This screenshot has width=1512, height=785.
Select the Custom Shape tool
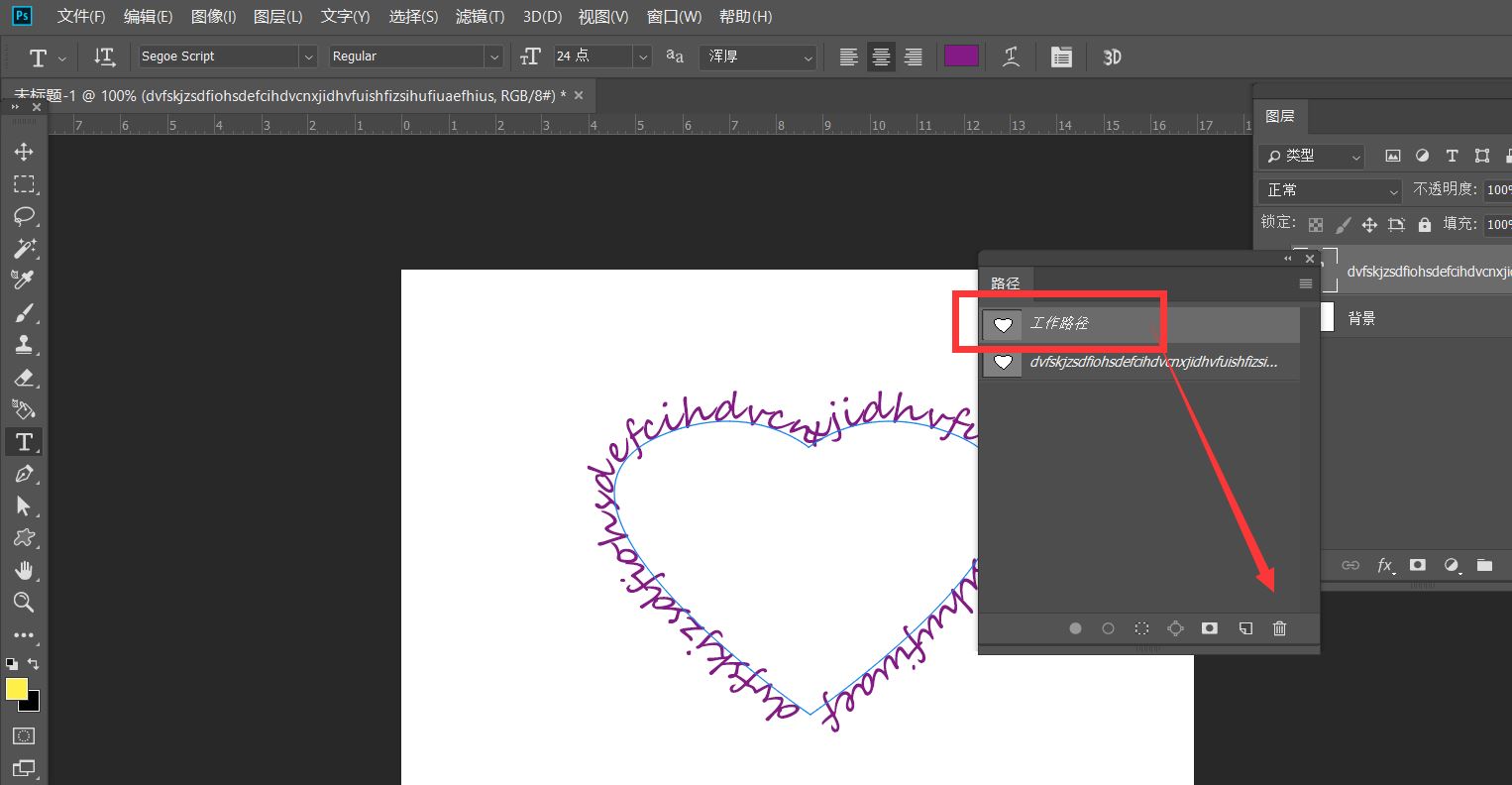point(24,538)
